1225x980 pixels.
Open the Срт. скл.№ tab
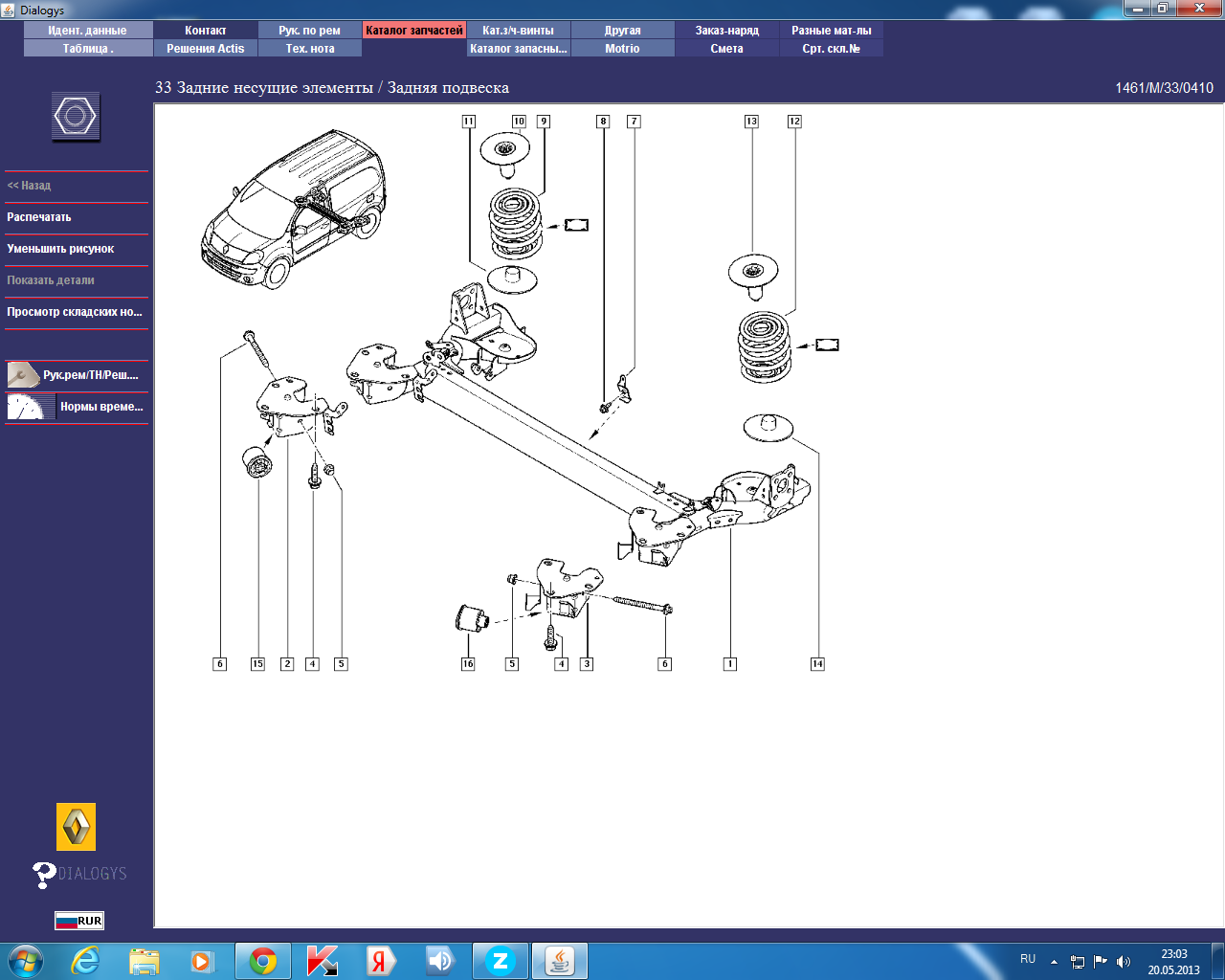(x=832, y=49)
